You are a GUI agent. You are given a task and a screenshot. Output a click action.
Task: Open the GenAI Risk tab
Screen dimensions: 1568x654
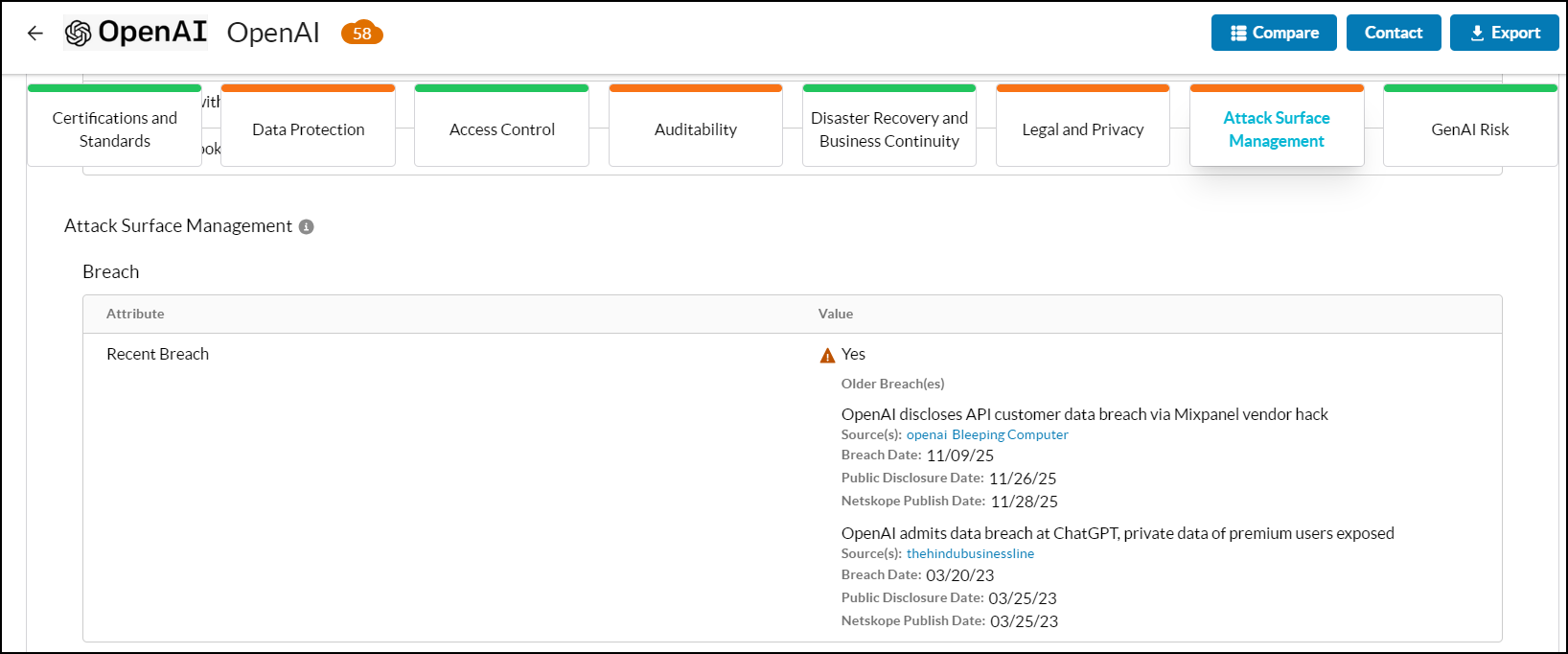(x=1469, y=129)
